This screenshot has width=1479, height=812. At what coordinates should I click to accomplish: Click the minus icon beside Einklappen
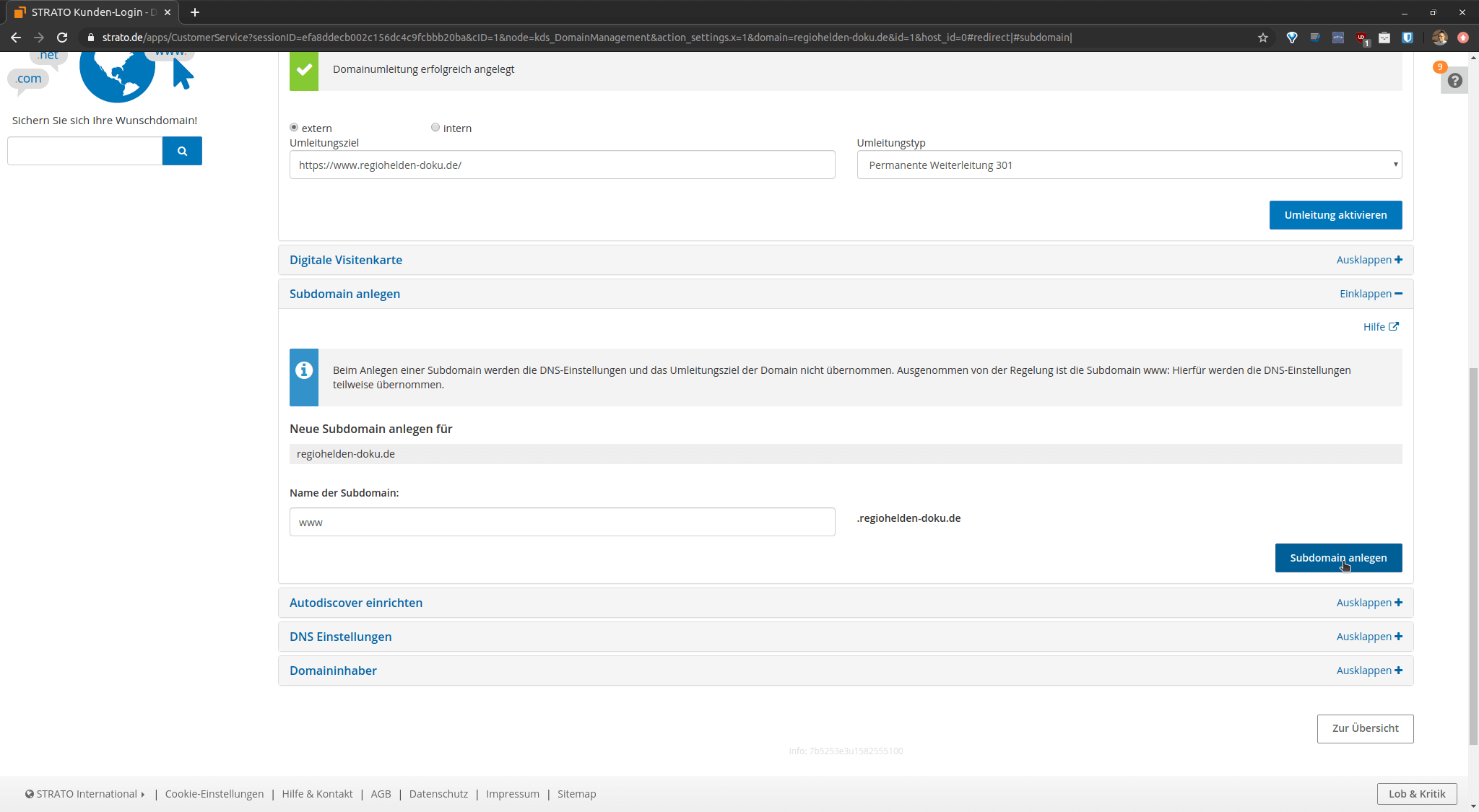(1398, 294)
